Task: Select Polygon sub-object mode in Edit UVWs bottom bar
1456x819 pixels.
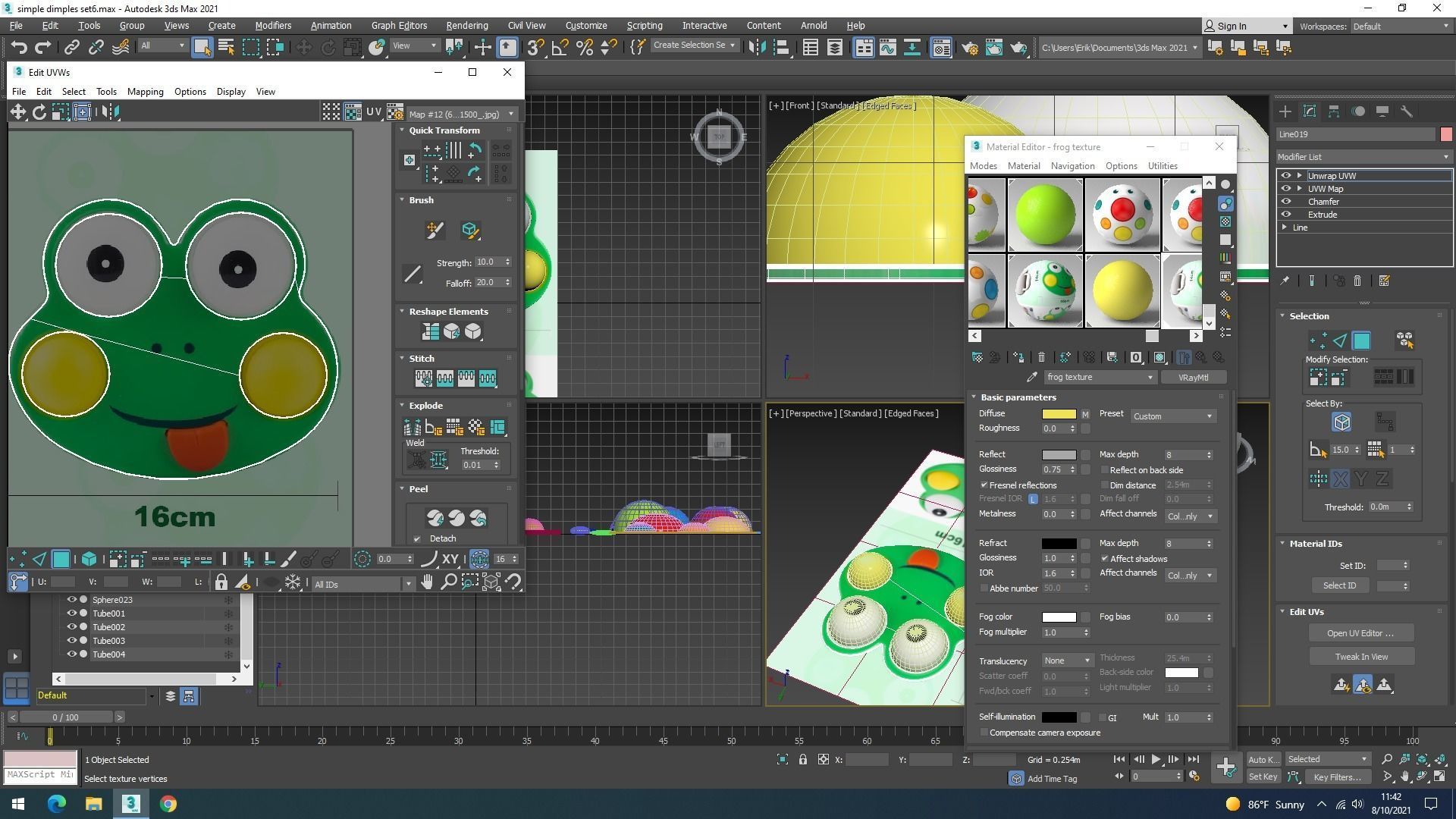Action: 61,560
